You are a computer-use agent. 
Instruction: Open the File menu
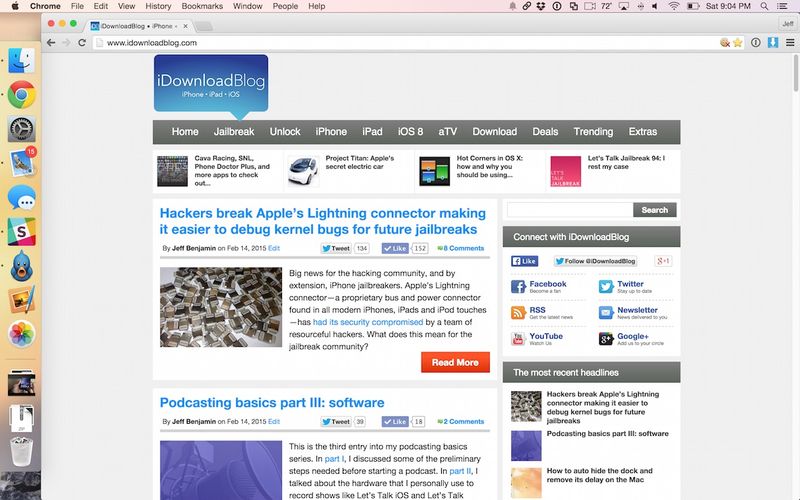77,6
